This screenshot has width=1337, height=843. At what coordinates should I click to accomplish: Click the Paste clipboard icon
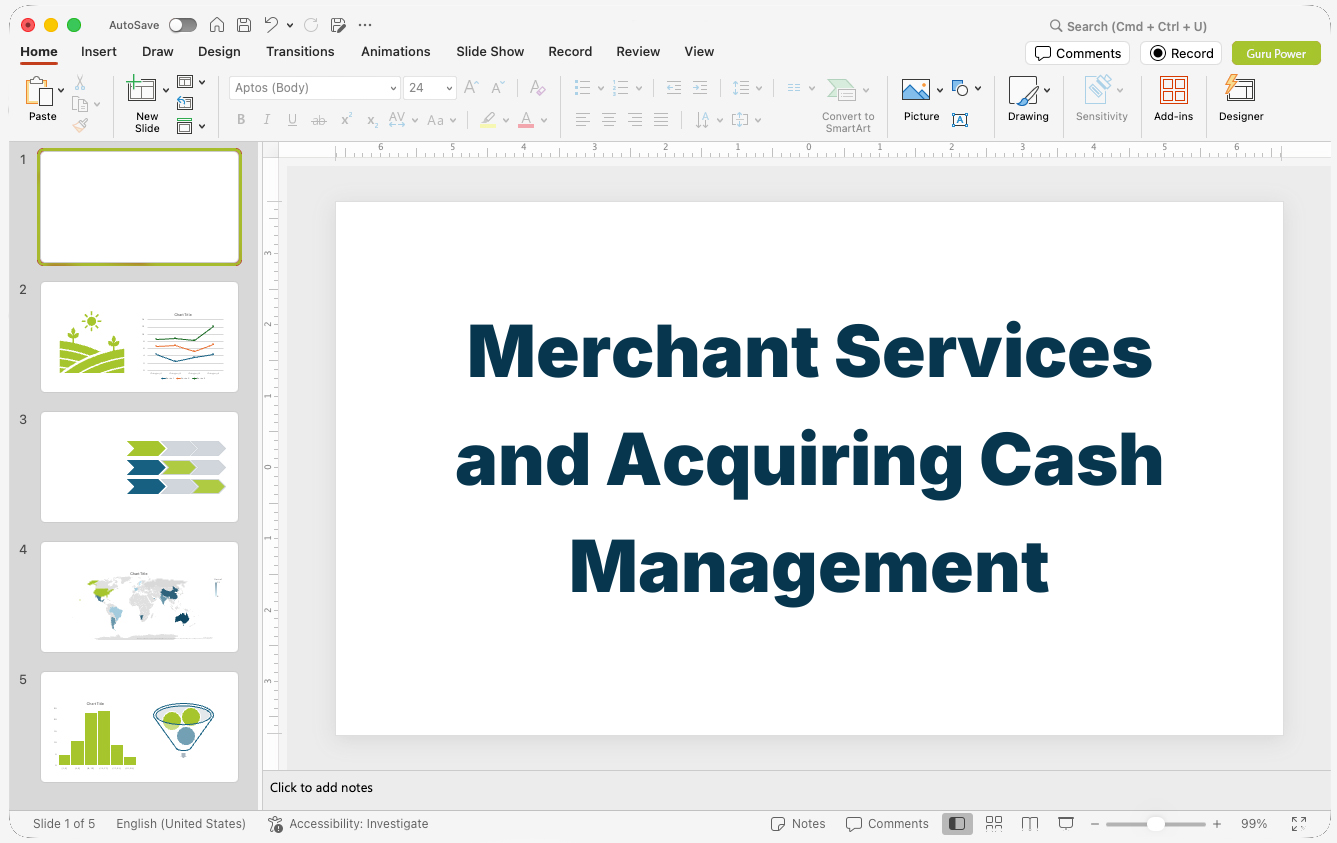(39, 92)
